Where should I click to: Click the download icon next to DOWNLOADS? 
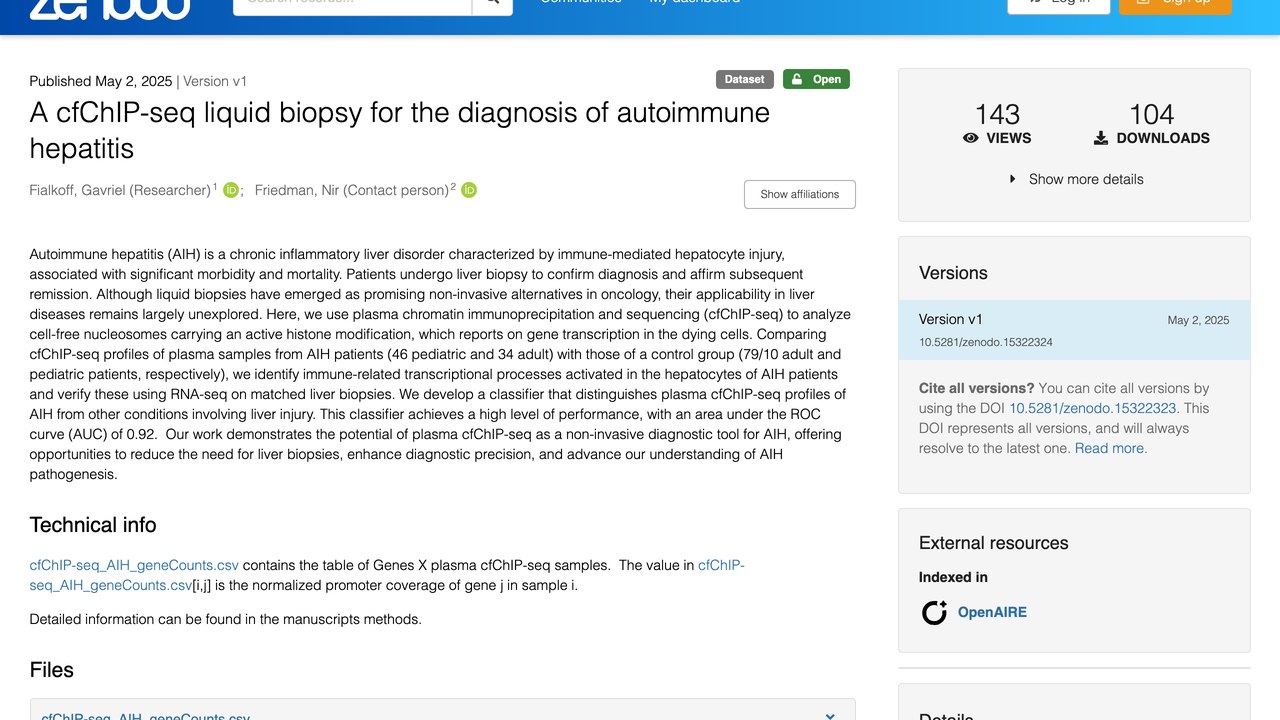click(1100, 138)
